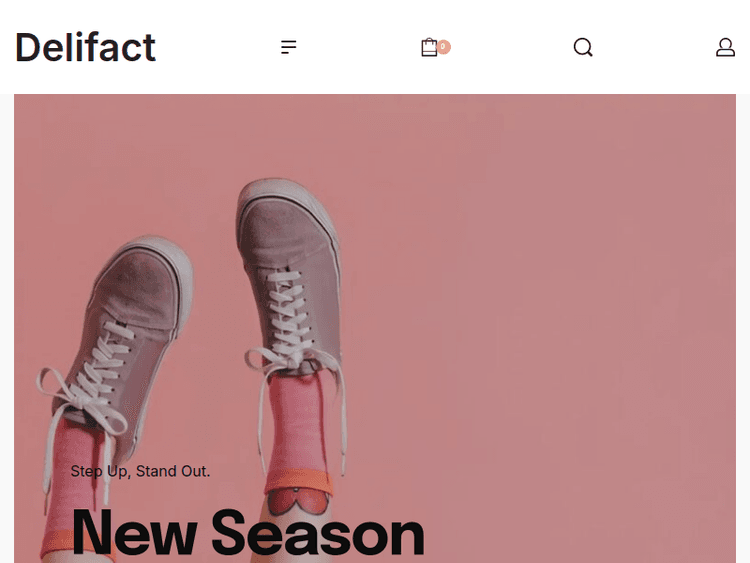This screenshot has width=750, height=563.
Task: Click the search magnifier icon
Action: point(583,47)
